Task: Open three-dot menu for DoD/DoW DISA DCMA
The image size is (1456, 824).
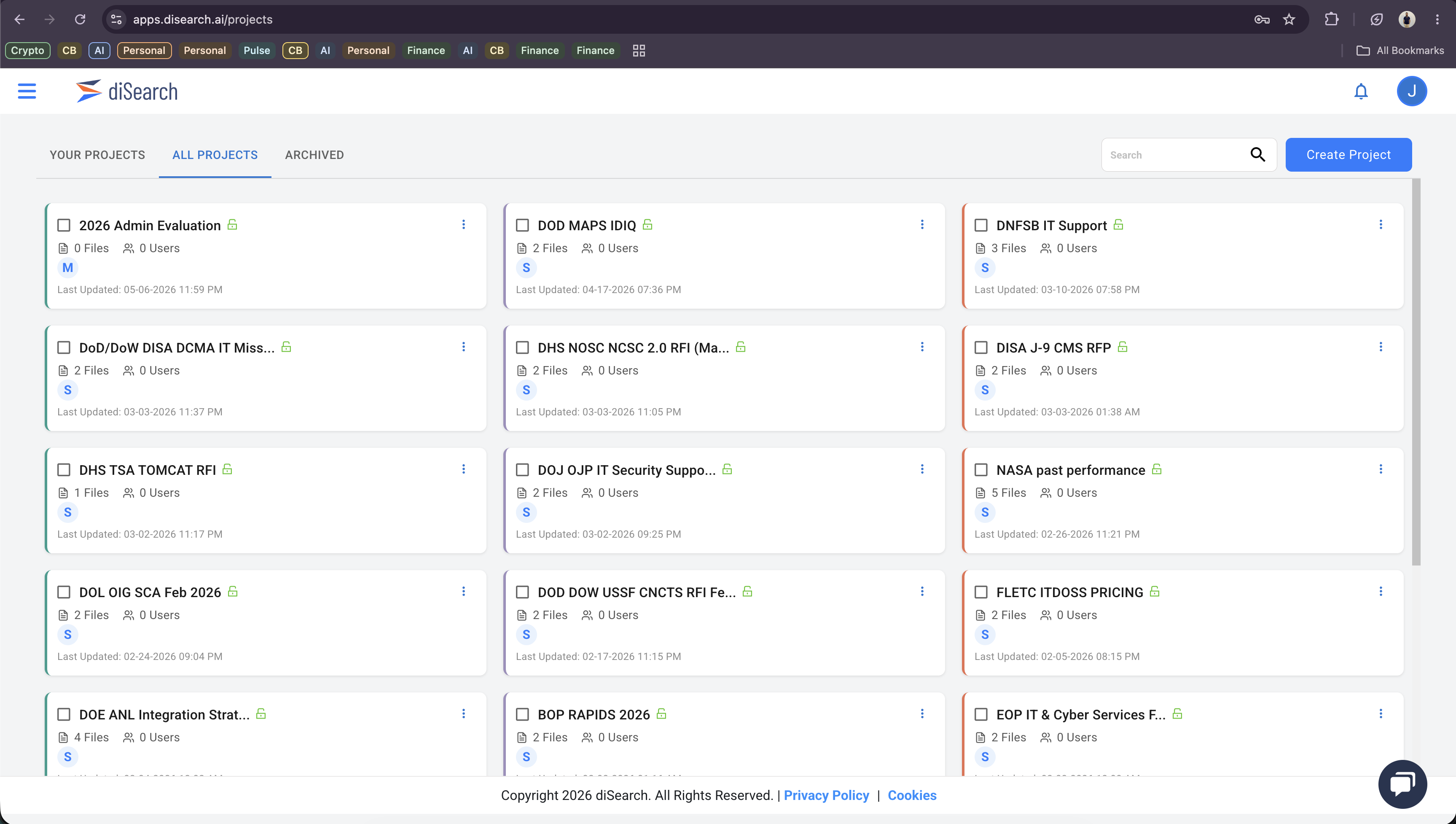Action: pyautogui.click(x=463, y=347)
